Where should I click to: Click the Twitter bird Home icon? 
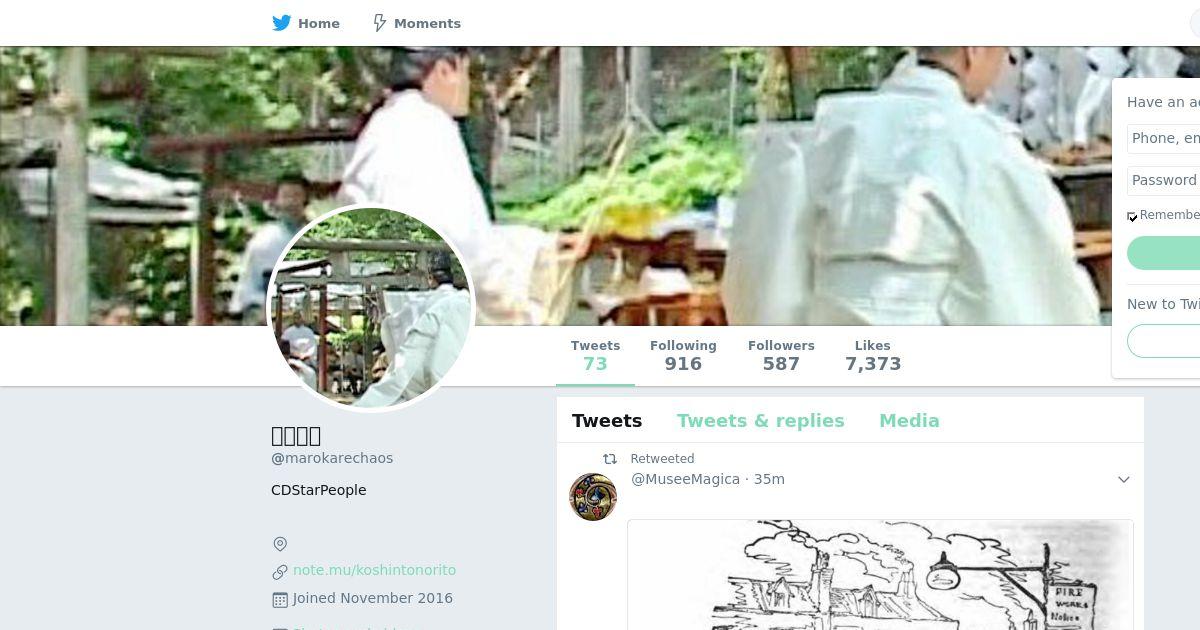pyautogui.click(x=282, y=23)
